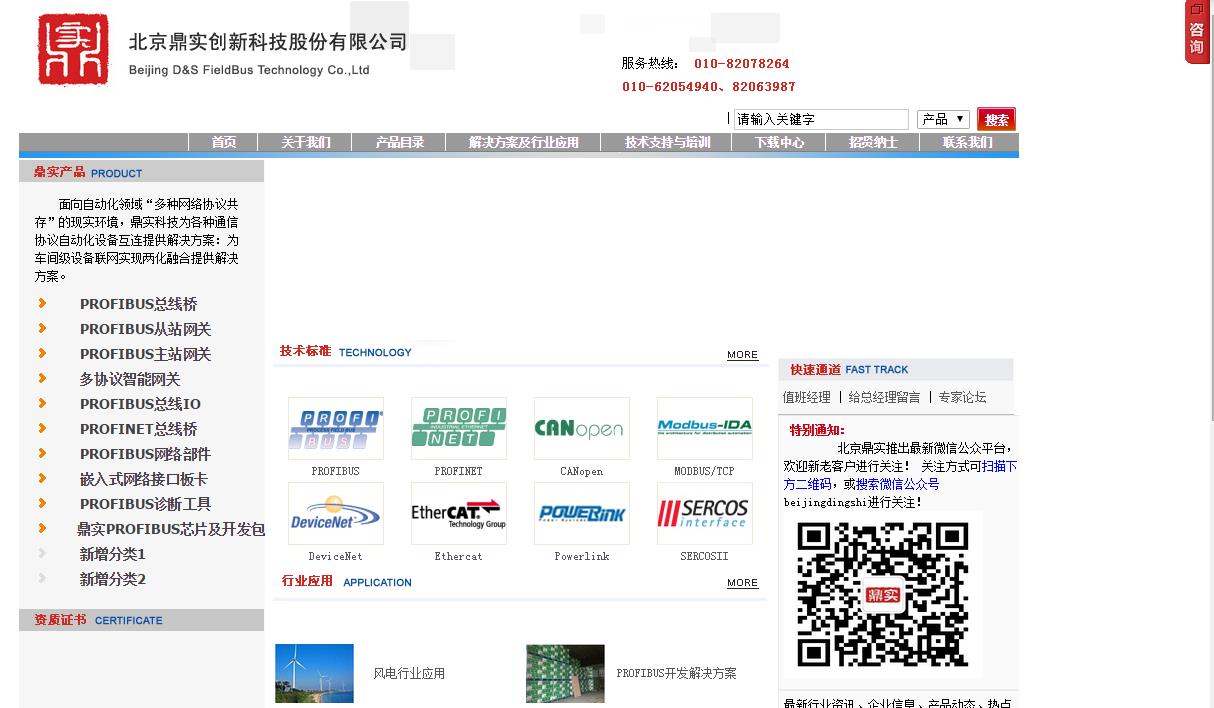
Task: Click the keyword search input field
Action: pyautogui.click(x=821, y=119)
